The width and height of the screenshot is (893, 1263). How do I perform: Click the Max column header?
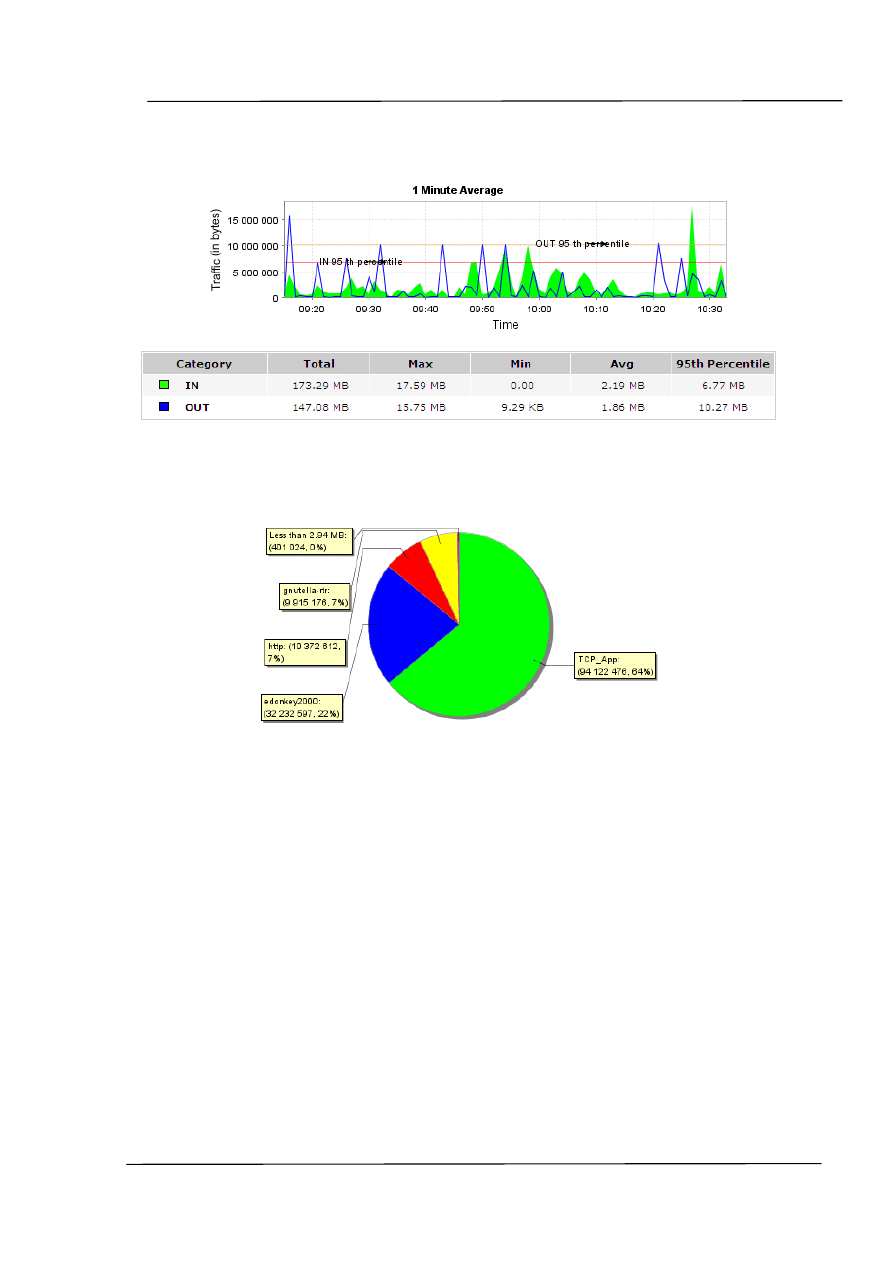tap(420, 364)
